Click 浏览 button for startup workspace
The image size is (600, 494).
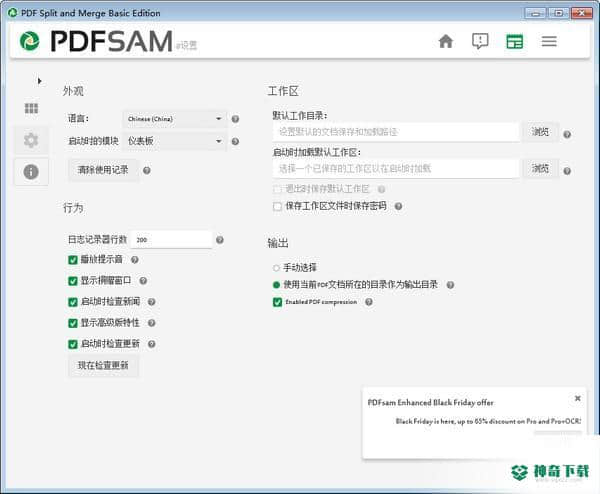(540, 168)
